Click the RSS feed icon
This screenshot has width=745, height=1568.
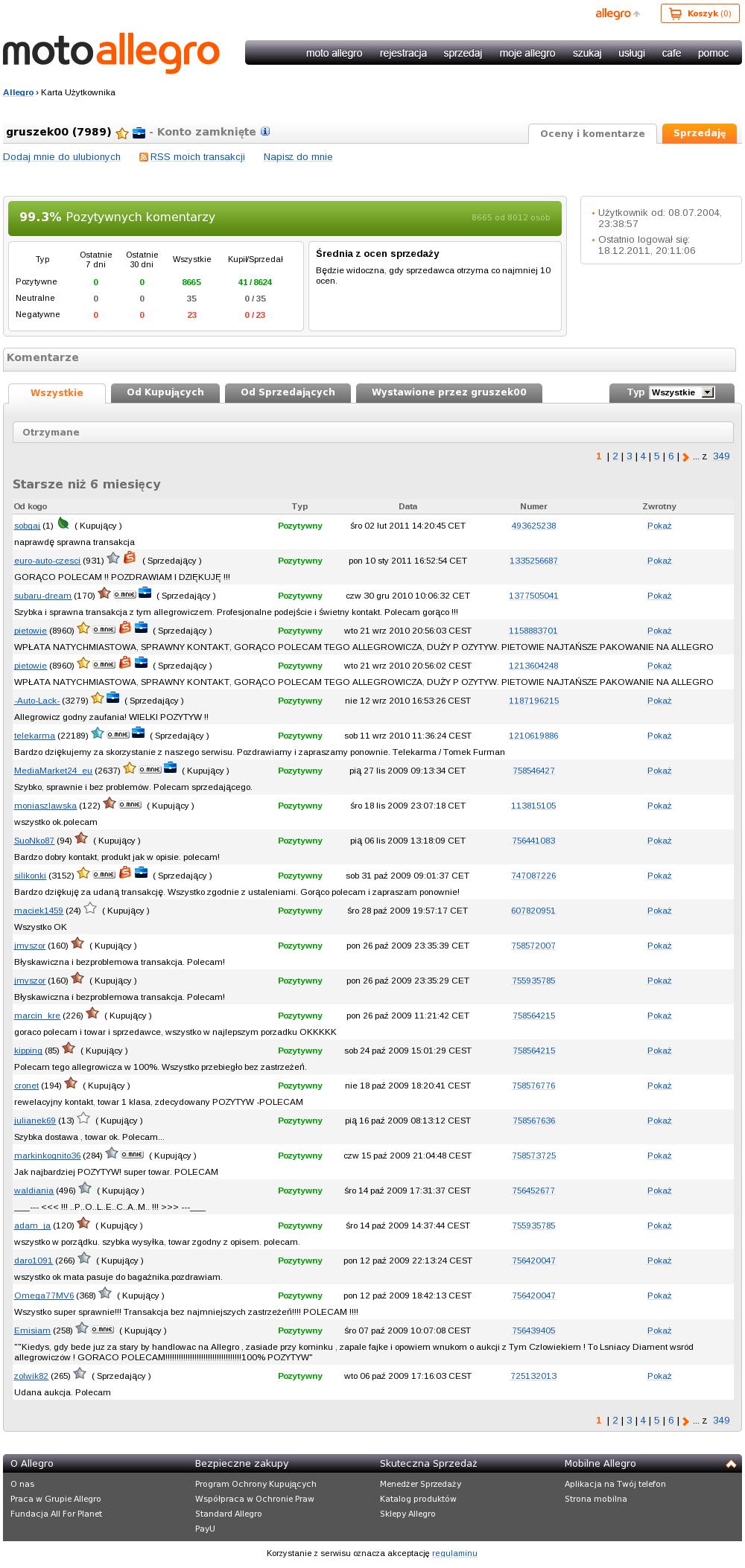click(144, 157)
